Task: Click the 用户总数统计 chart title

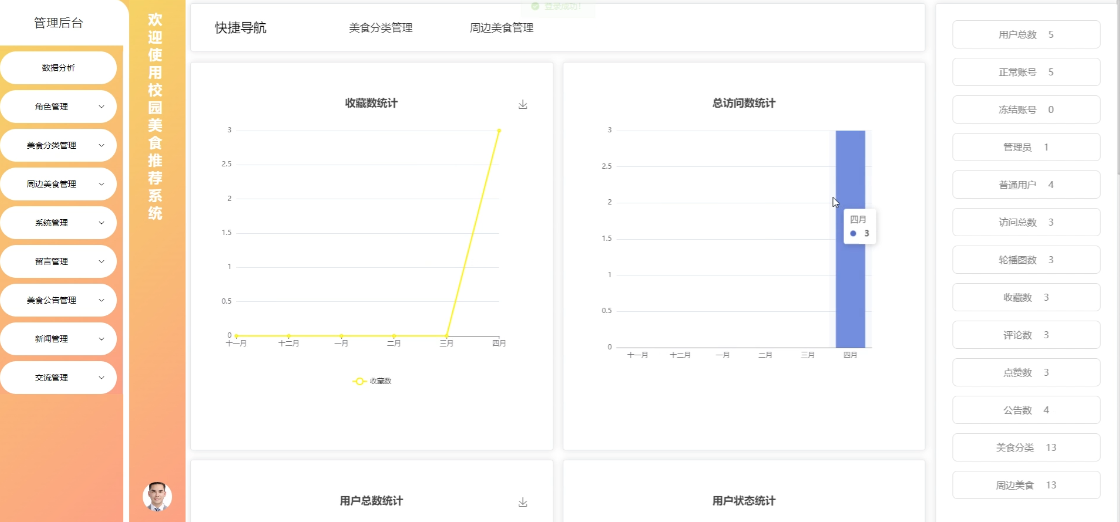Action: pyautogui.click(x=371, y=501)
